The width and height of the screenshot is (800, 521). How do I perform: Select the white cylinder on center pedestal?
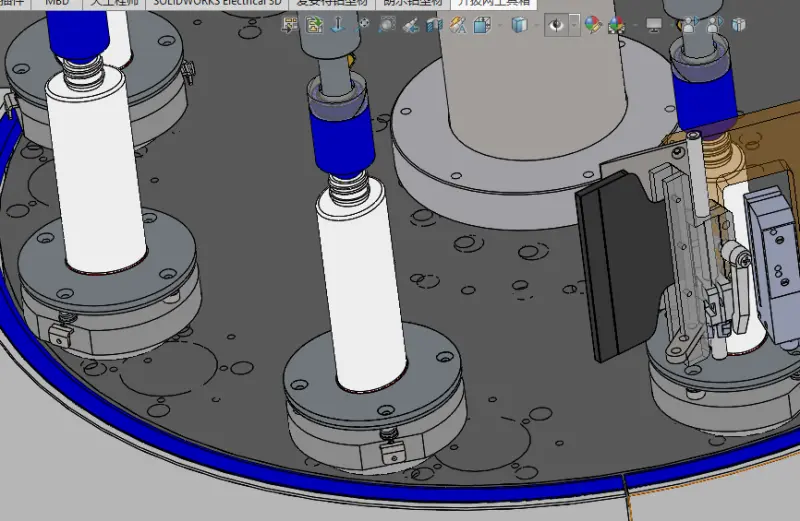tap(362, 288)
